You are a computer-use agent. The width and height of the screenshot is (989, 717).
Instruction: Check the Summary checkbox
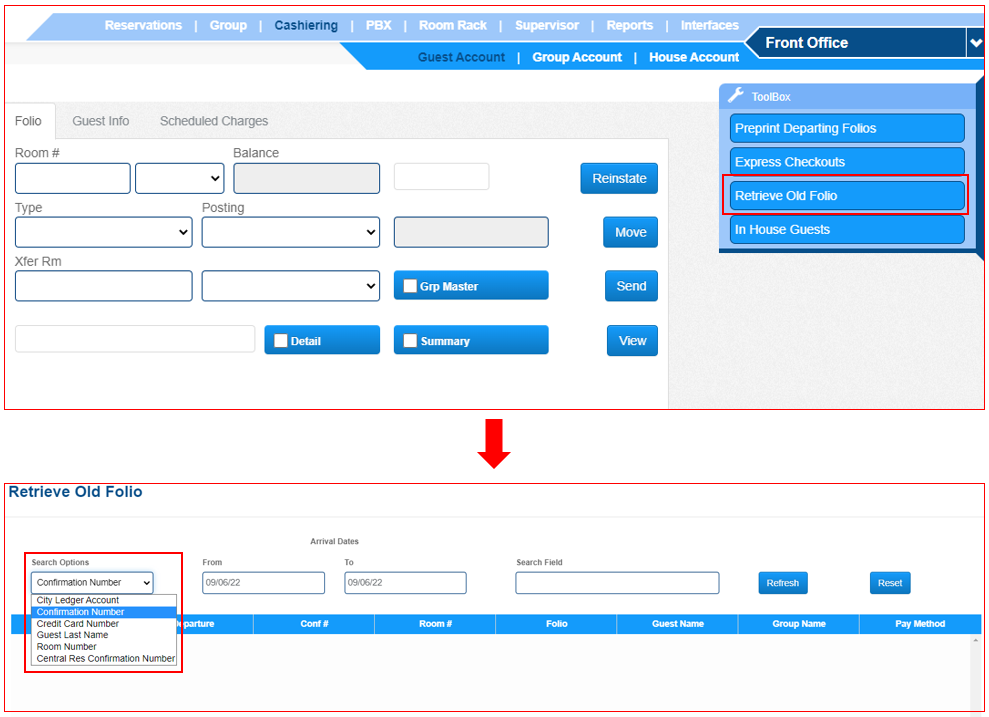point(410,341)
